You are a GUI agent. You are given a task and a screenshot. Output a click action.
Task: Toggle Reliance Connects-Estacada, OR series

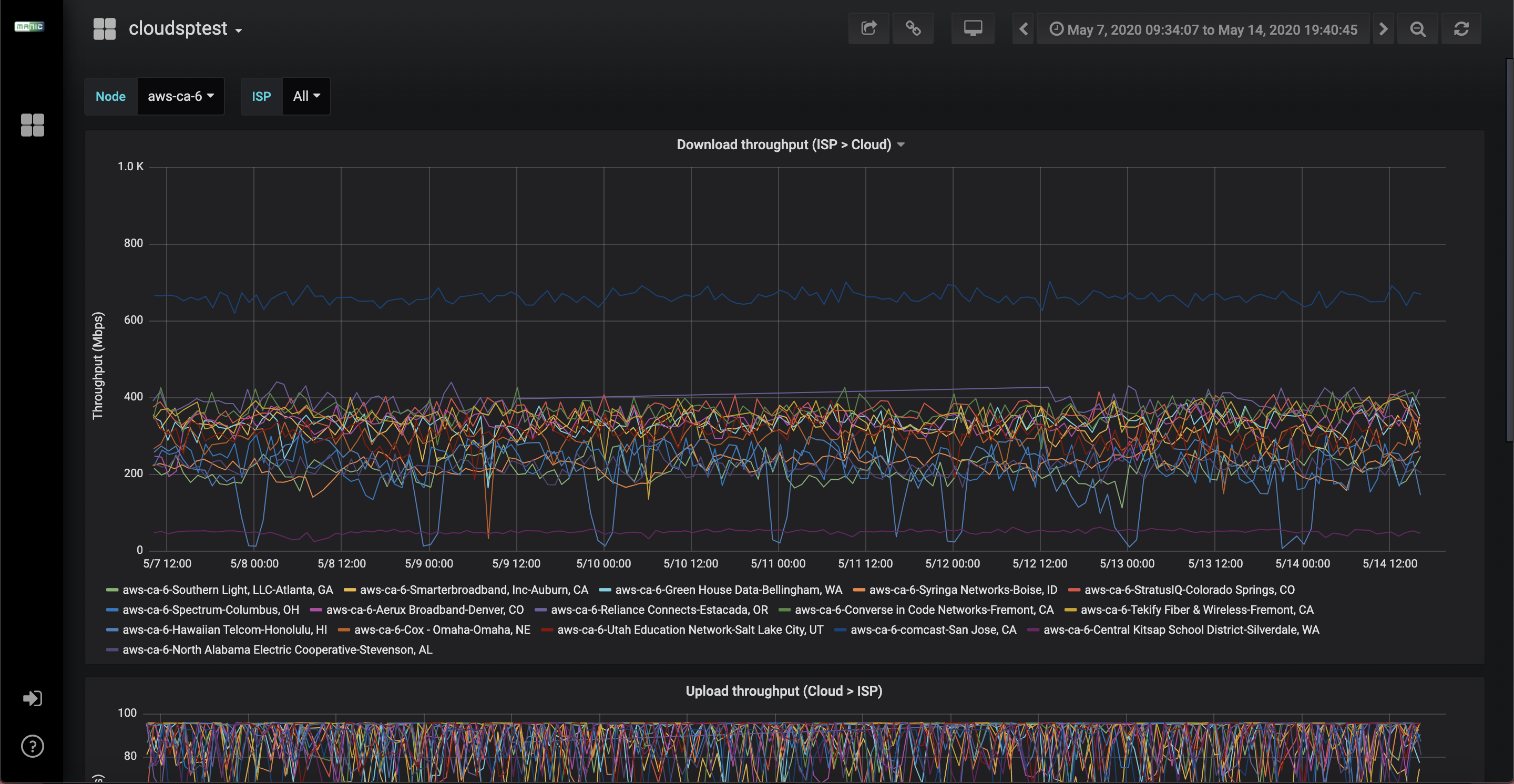pyautogui.click(x=659, y=610)
